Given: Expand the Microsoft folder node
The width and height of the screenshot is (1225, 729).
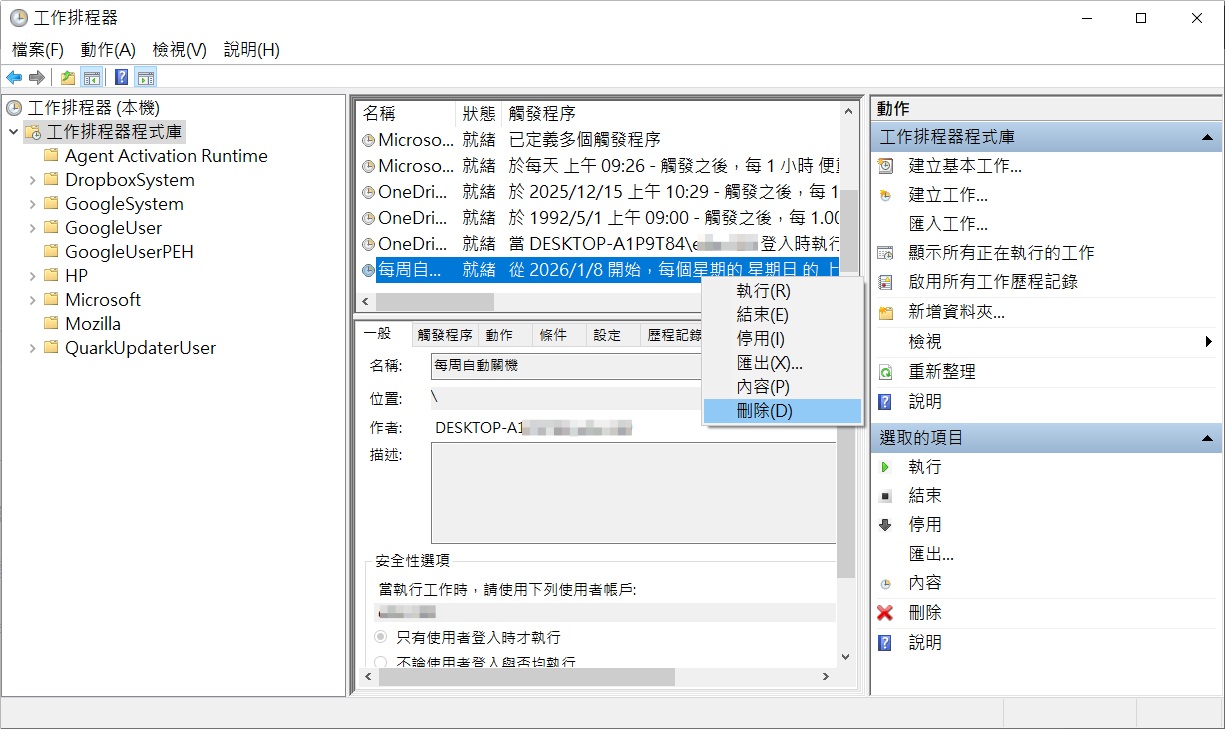Looking at the screenshot, I should pyautogui.click(x=32, y=300).
